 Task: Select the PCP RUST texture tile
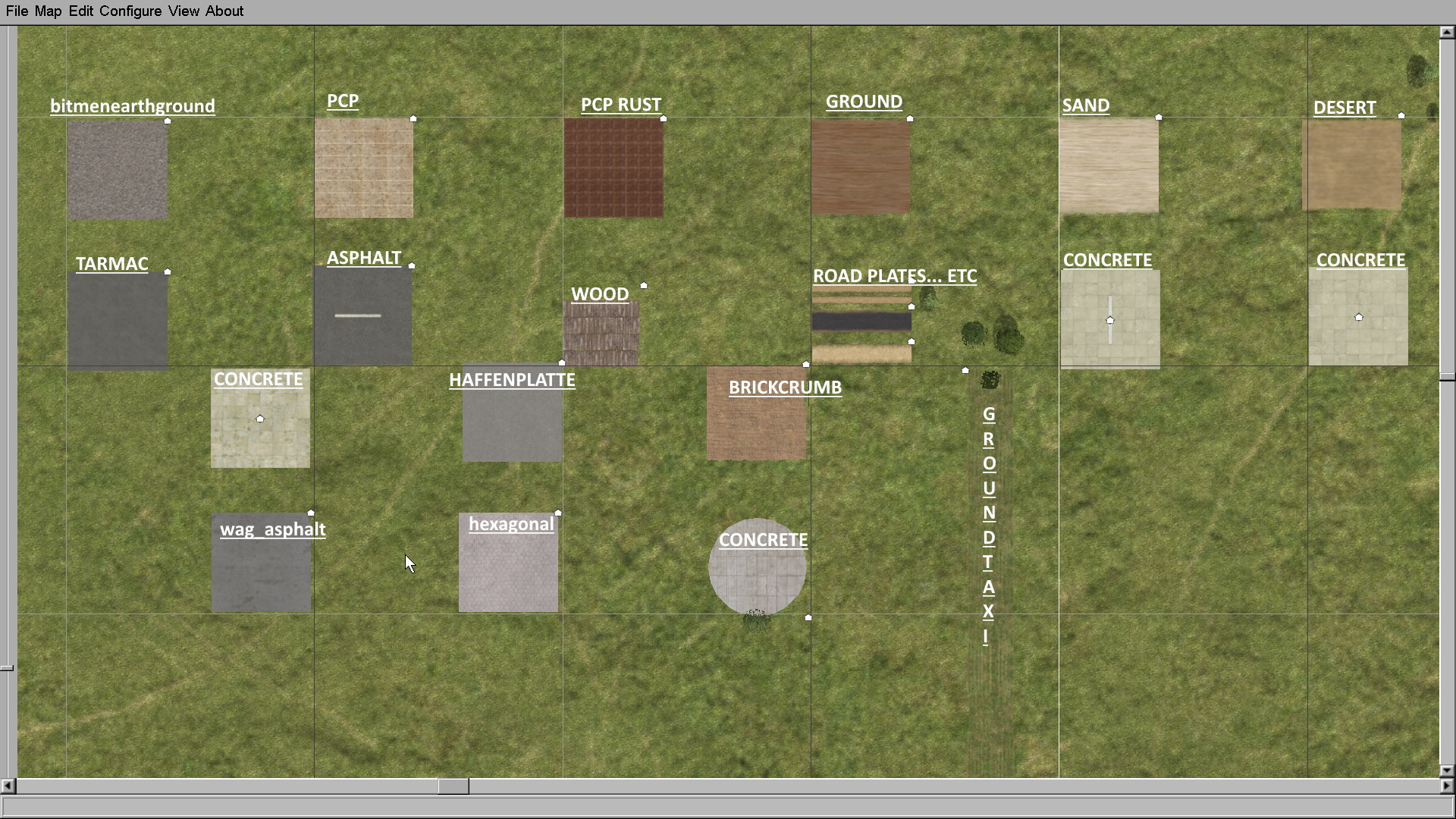click(613, 168)
